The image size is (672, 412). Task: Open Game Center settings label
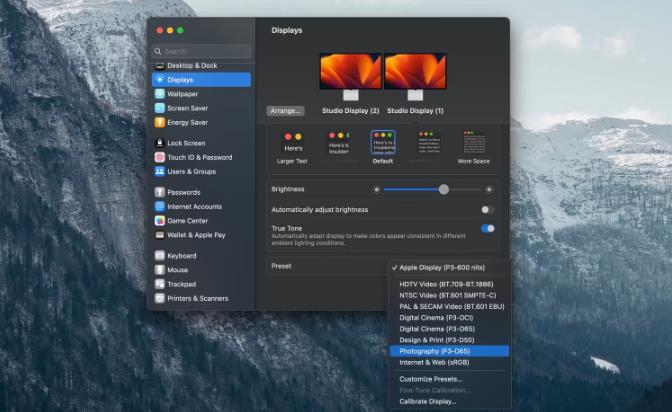[x=187, y=221]
